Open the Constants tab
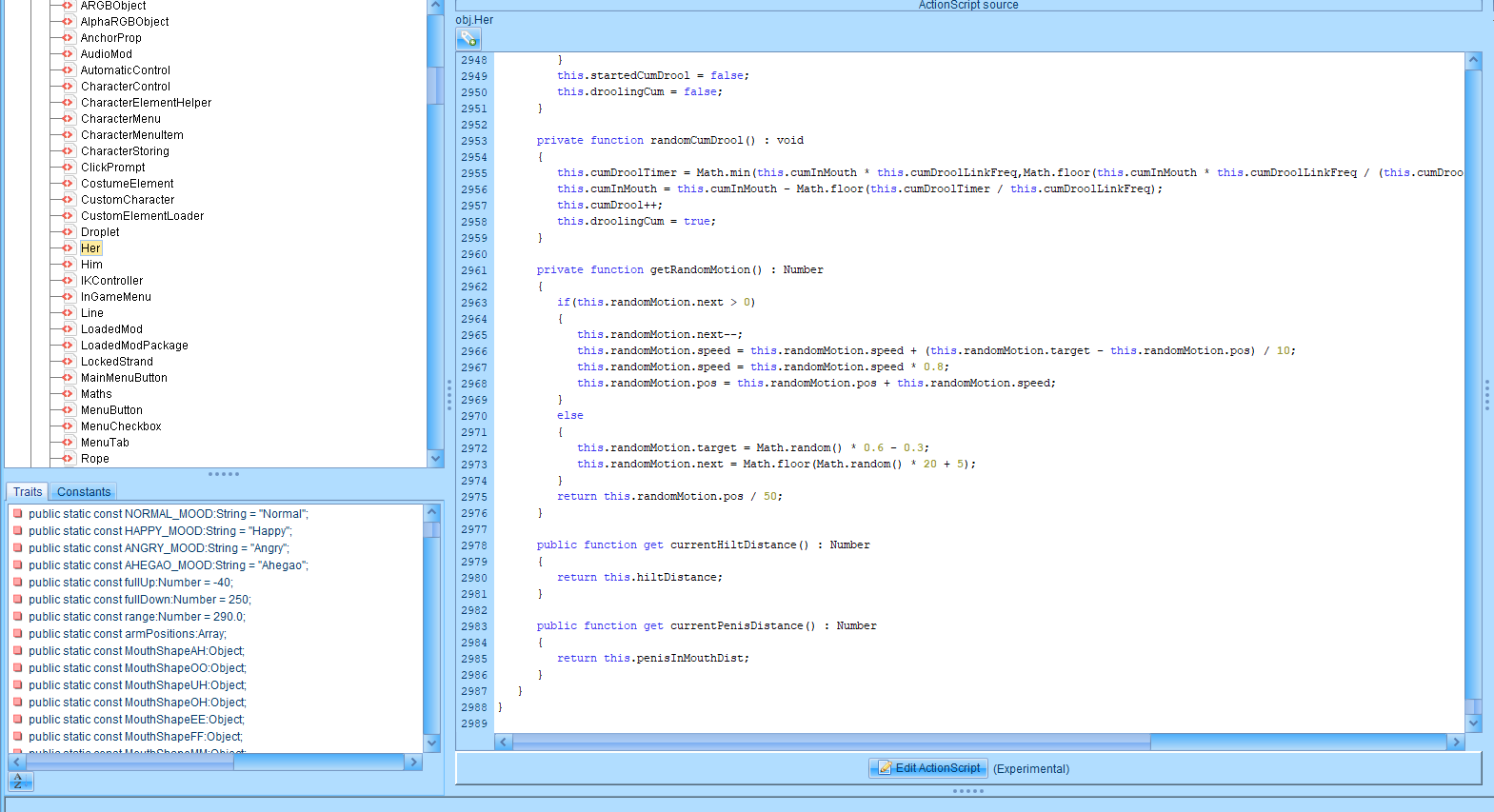 point(84,492)
